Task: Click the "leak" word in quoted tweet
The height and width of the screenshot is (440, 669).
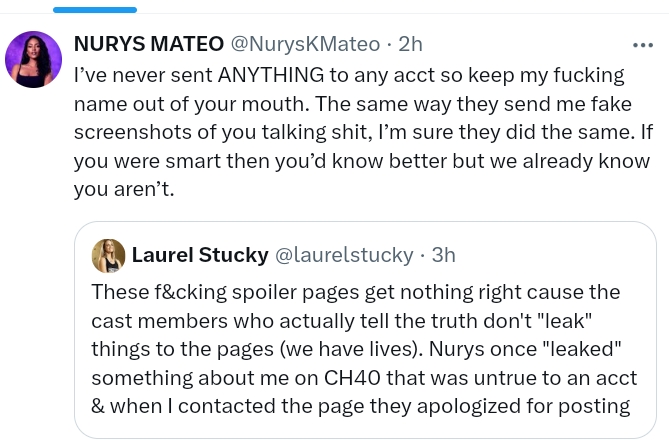Action: pos(563,321)
